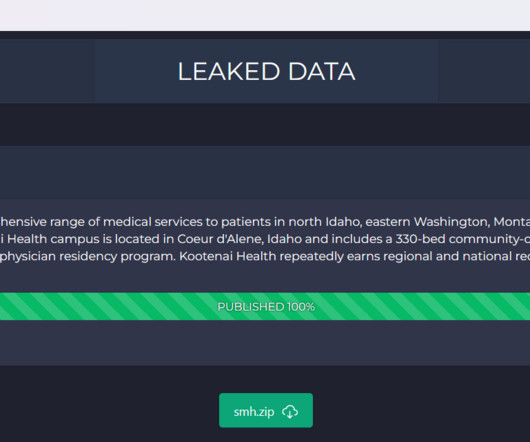Click the smh.zip file button
The width and height of the screenshot is (530, 442).
click(x=266, y=410)
